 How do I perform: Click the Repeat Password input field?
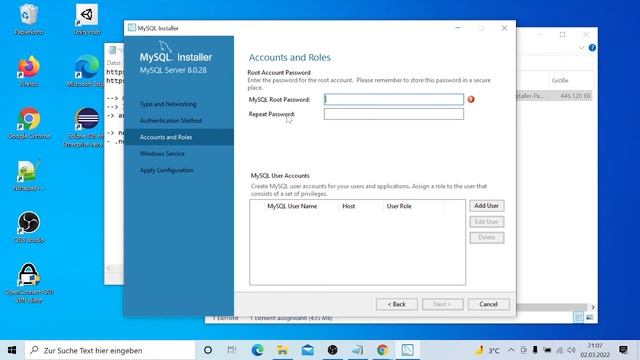[x=393, y=114]
